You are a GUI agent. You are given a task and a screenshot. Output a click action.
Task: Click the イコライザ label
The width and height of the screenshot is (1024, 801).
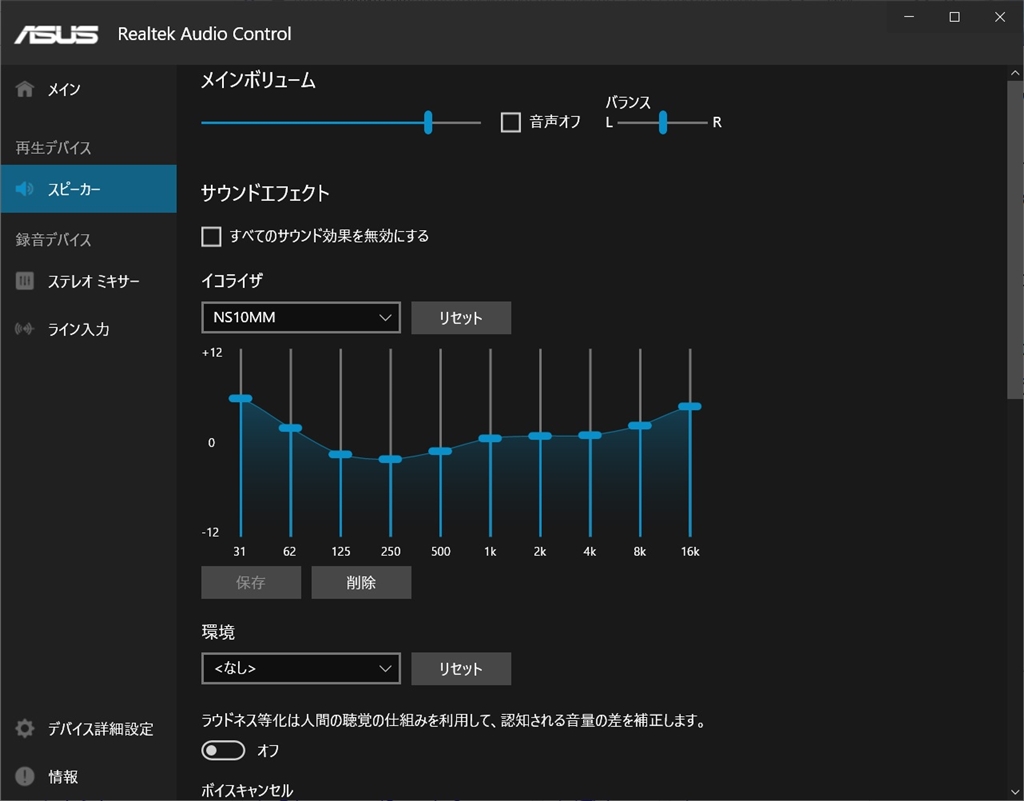[232, 281]
